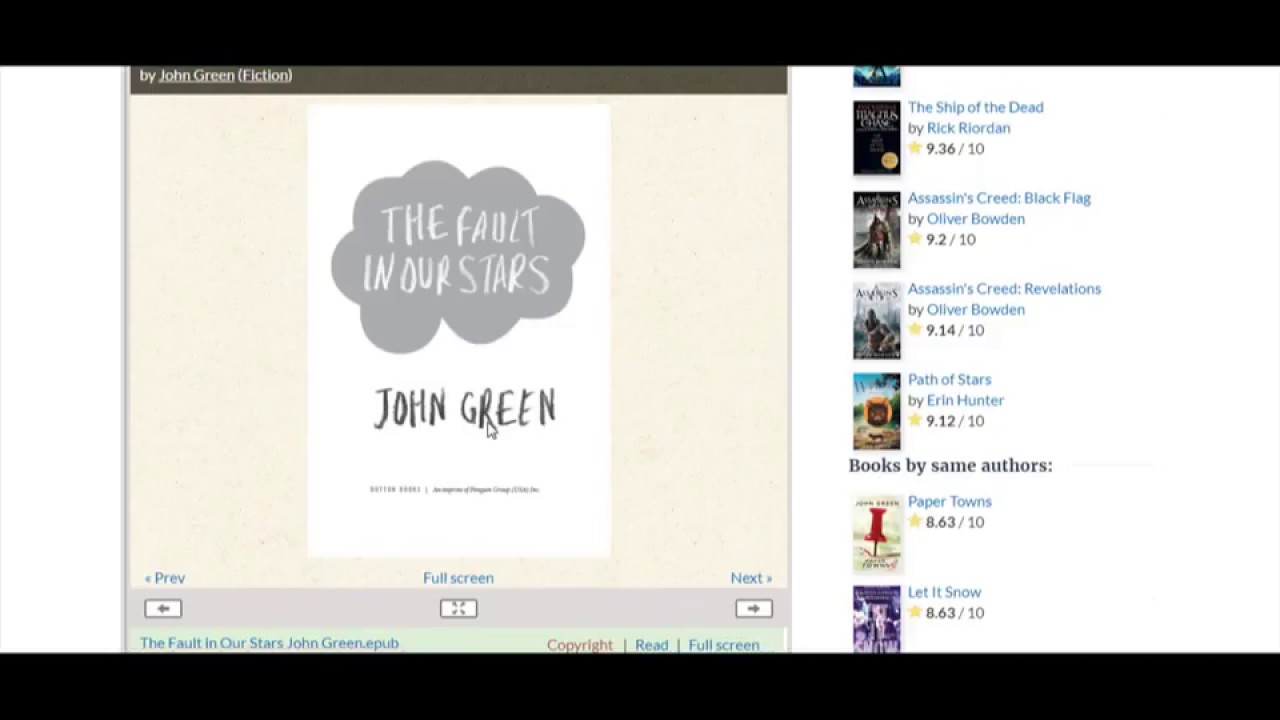The width and height of the screenshot is (1280, 720).
Task: Click the 9.14 / 10 rating text
Action: pos(955,330)
